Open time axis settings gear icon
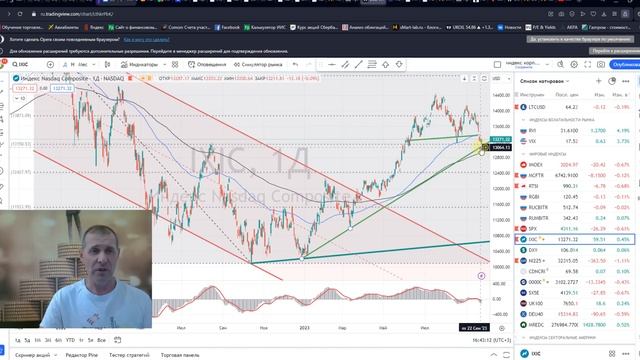Viewport: 640px width, 360px height. tap(502, 328)
